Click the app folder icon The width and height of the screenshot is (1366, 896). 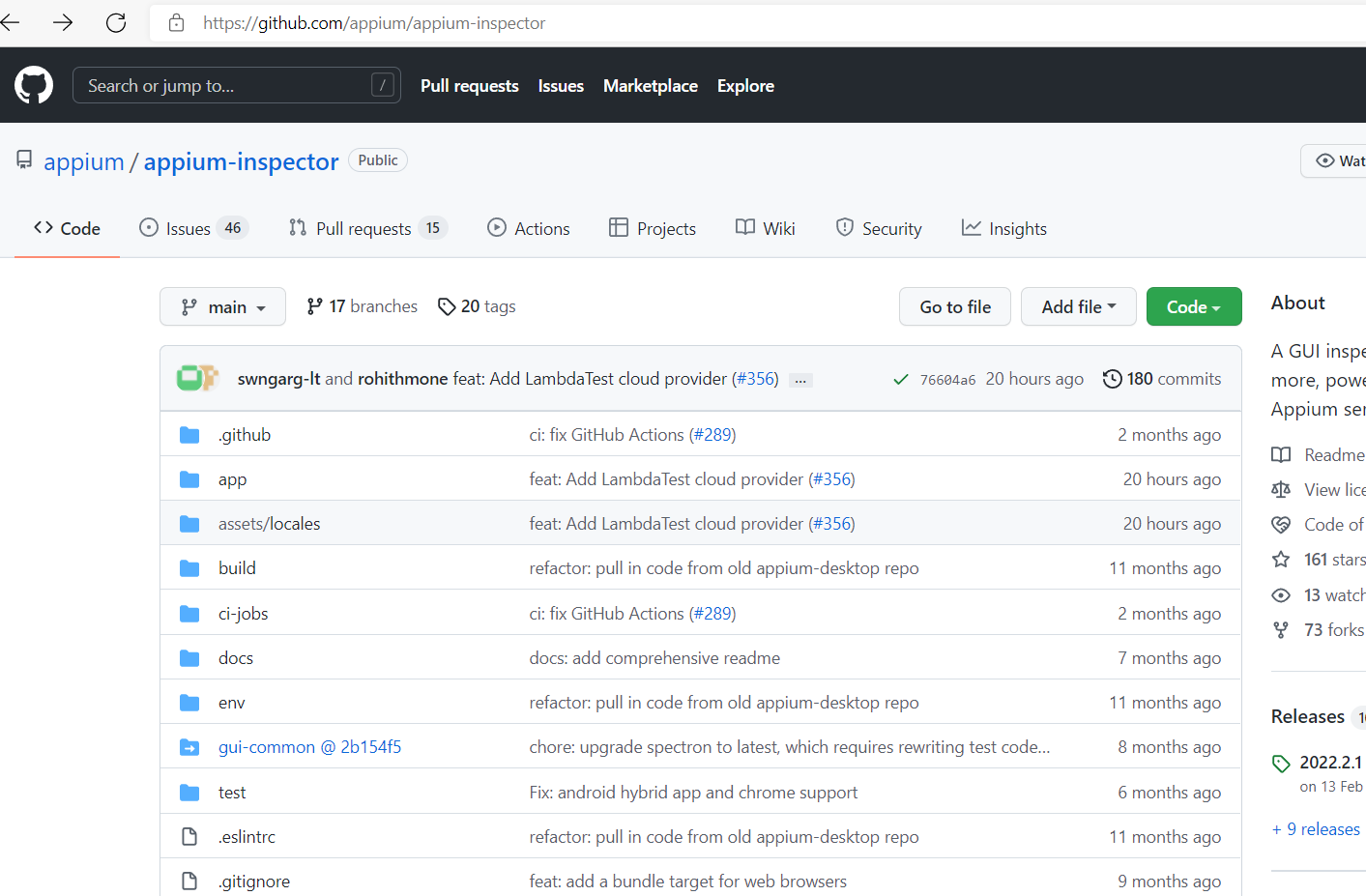tap(189, 479)
